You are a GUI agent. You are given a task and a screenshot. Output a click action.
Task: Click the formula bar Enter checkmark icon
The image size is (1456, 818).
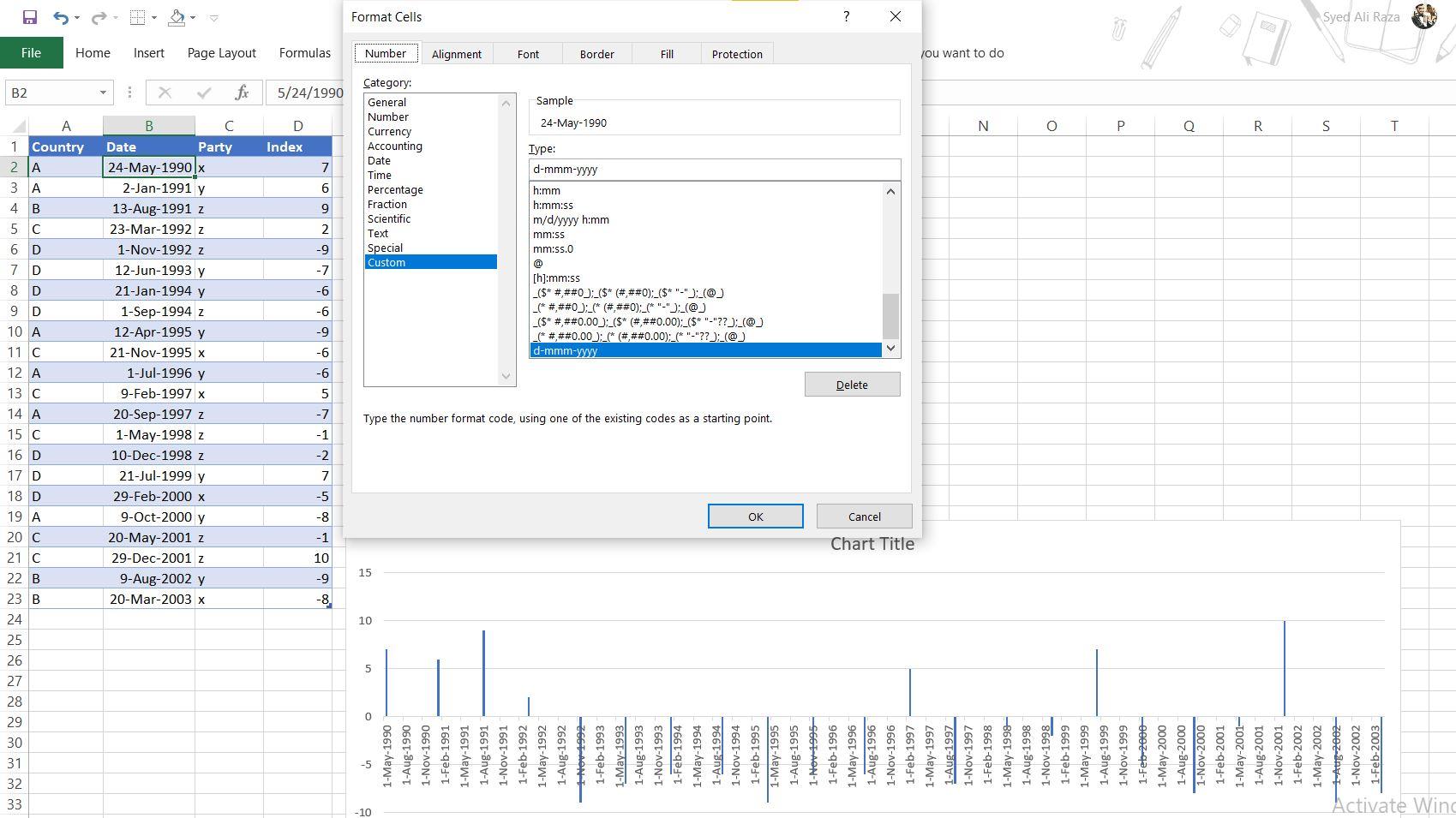pos(204,93)
